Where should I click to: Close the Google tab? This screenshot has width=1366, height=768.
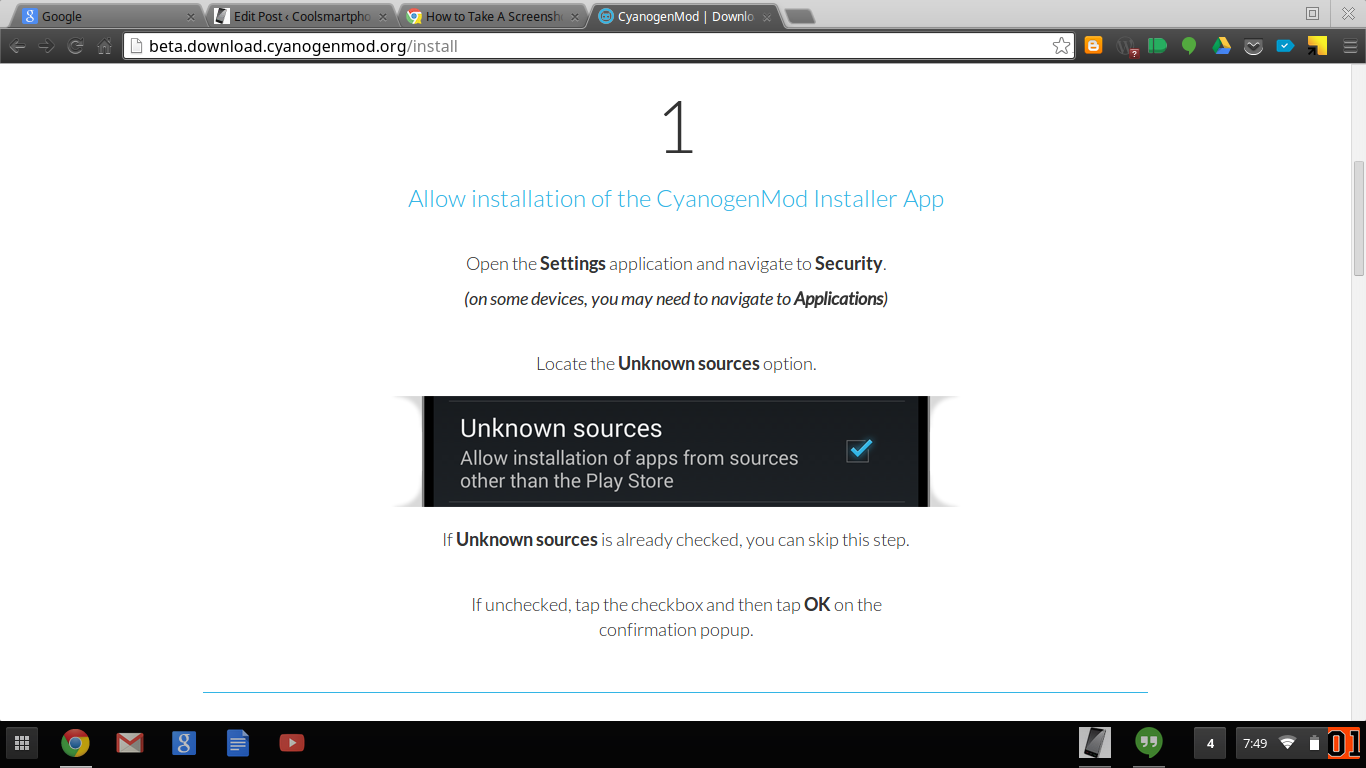tap(191, 17)
